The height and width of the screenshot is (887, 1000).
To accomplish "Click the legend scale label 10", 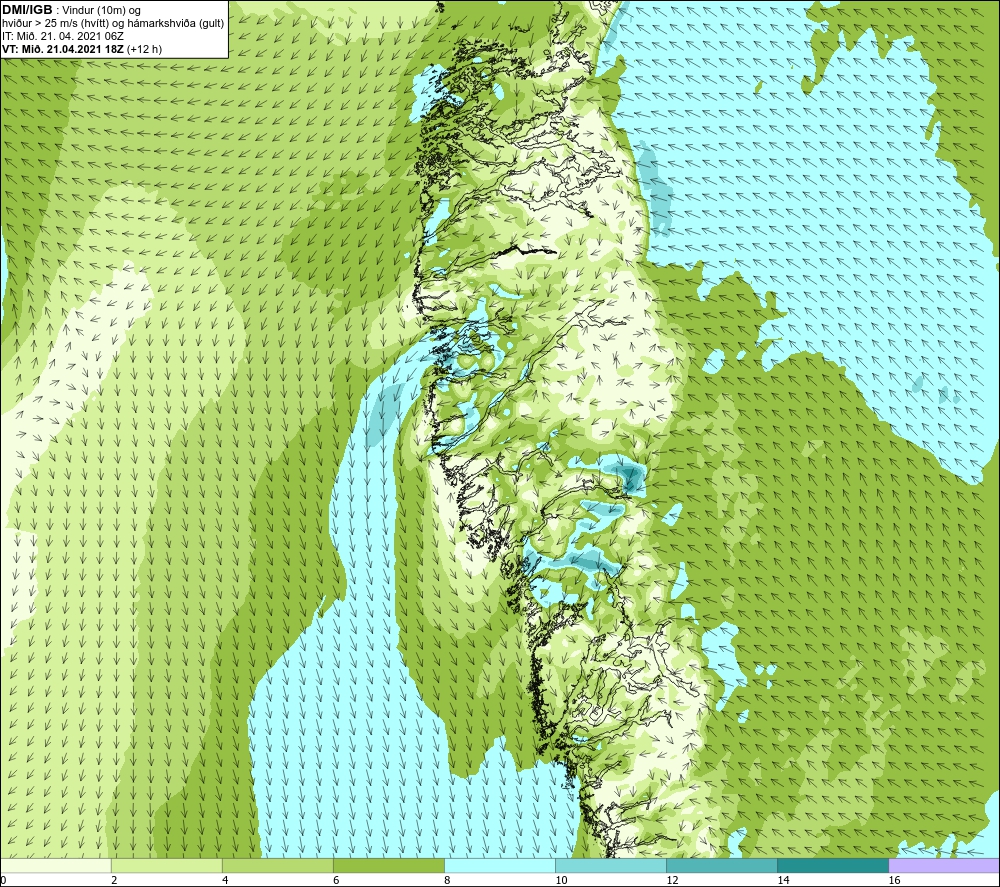I will (x=561, y=881).
